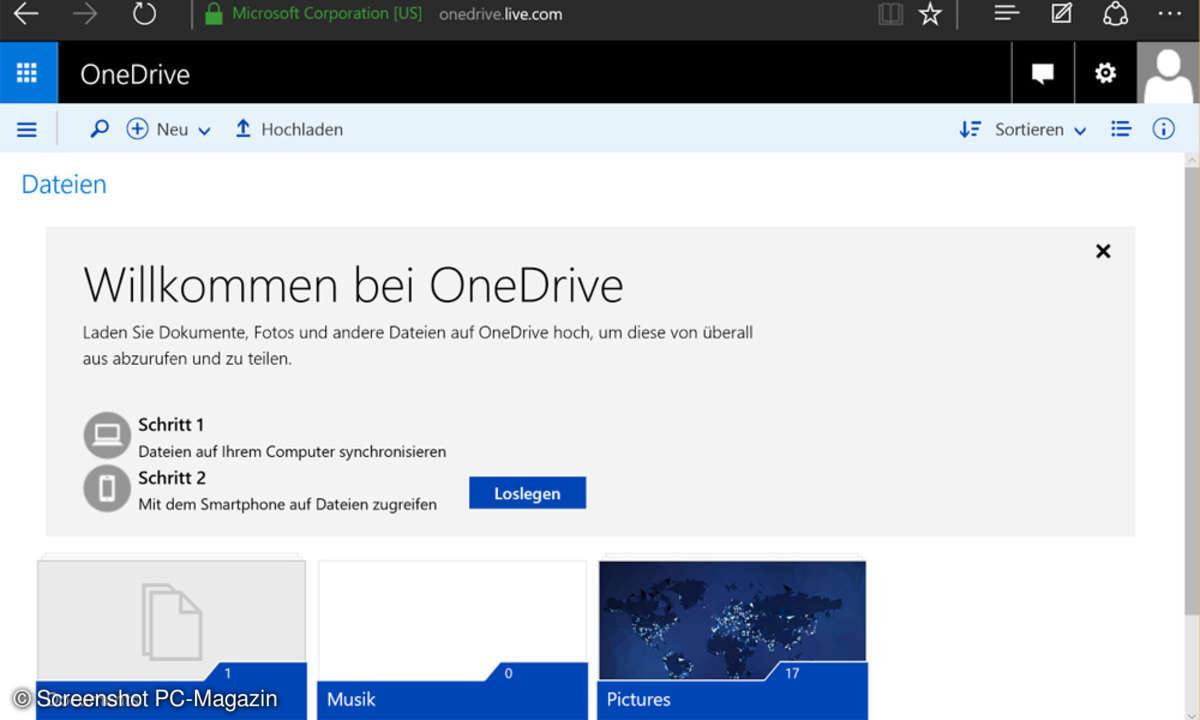The image size is (1200, 720).
Task: Click the Loslegen button
Action: (527, 493)
